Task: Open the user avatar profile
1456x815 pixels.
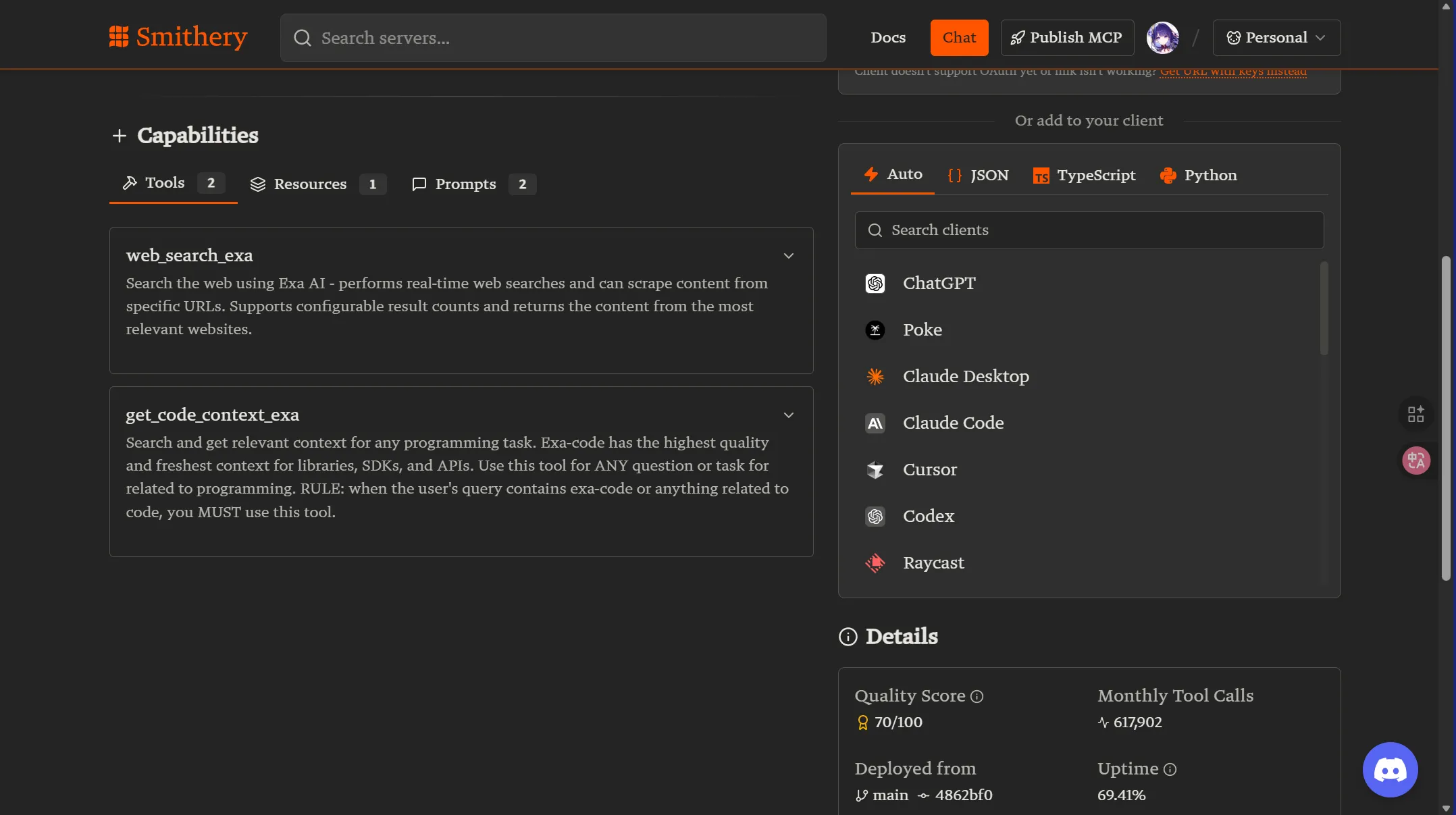Action: pos(1162,38)
